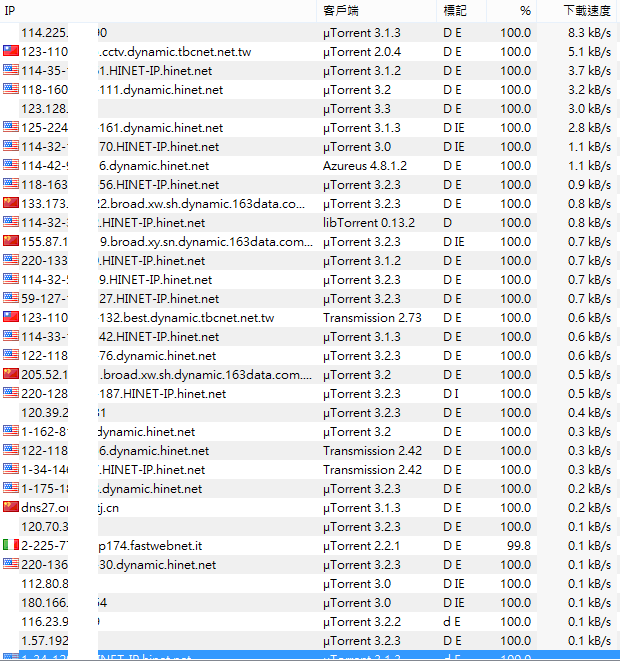Click the 3.2 kB/s speed cell
The image size is (620, 661).
pos(589,90)
